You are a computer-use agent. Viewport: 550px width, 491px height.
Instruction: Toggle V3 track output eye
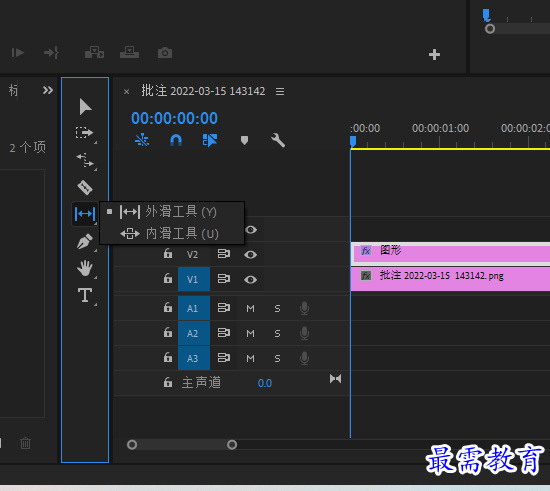point(251,230)
